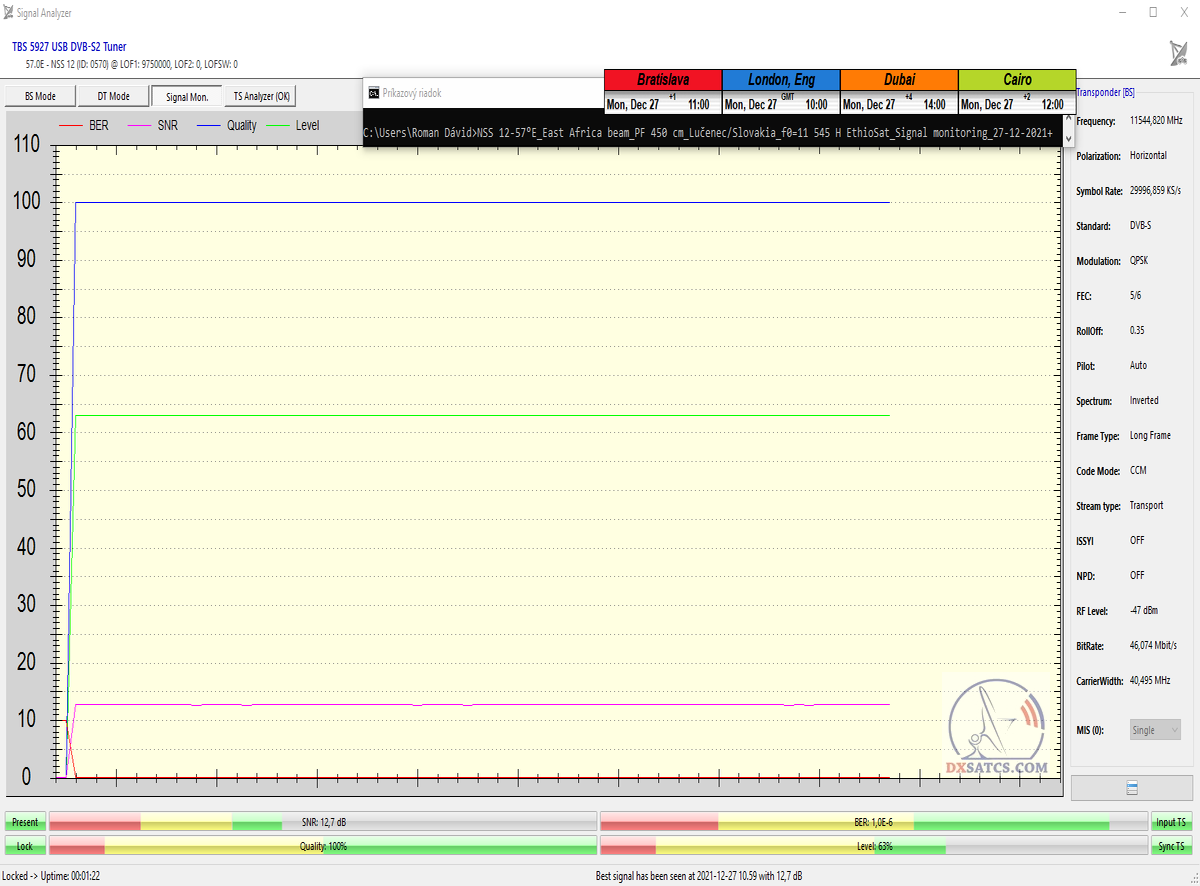
Task: Select the Signal Mon. tab
Action: click(x=187, y=96)
